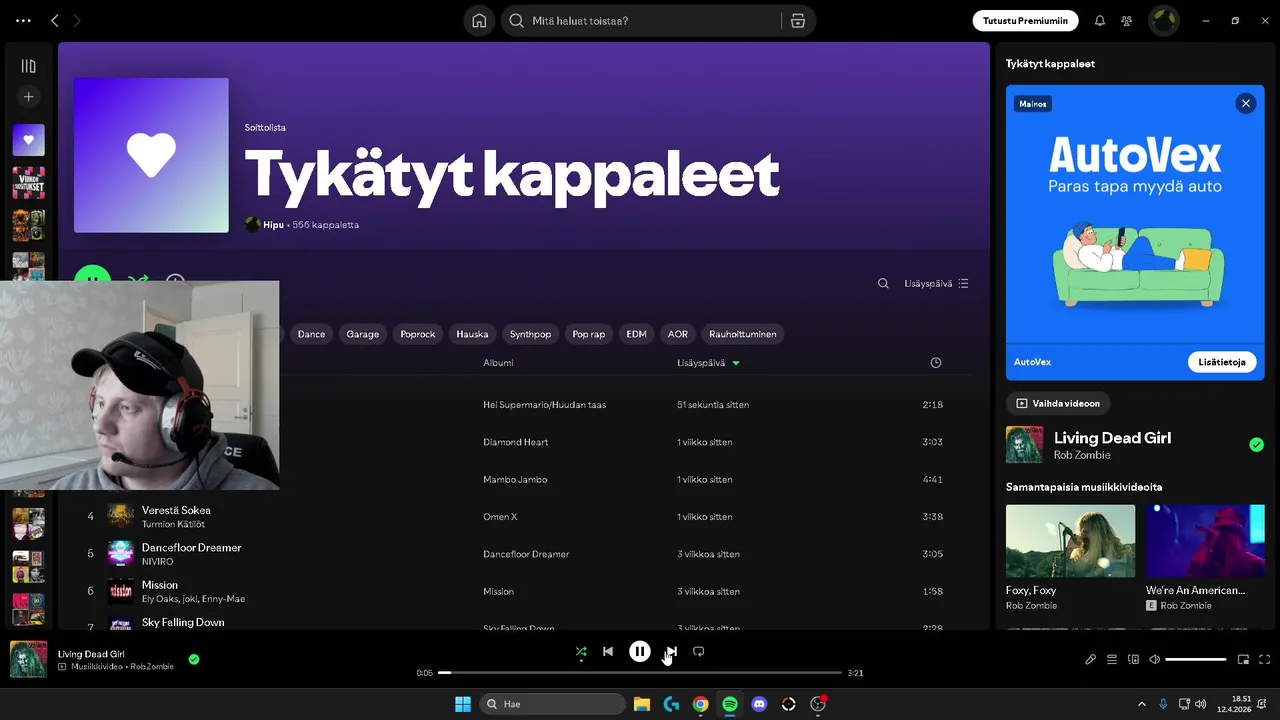The image size is (1280, 720).
Task: Open the Lisäyspäivä sort order dropdown
Action: [x=936, y=283]
